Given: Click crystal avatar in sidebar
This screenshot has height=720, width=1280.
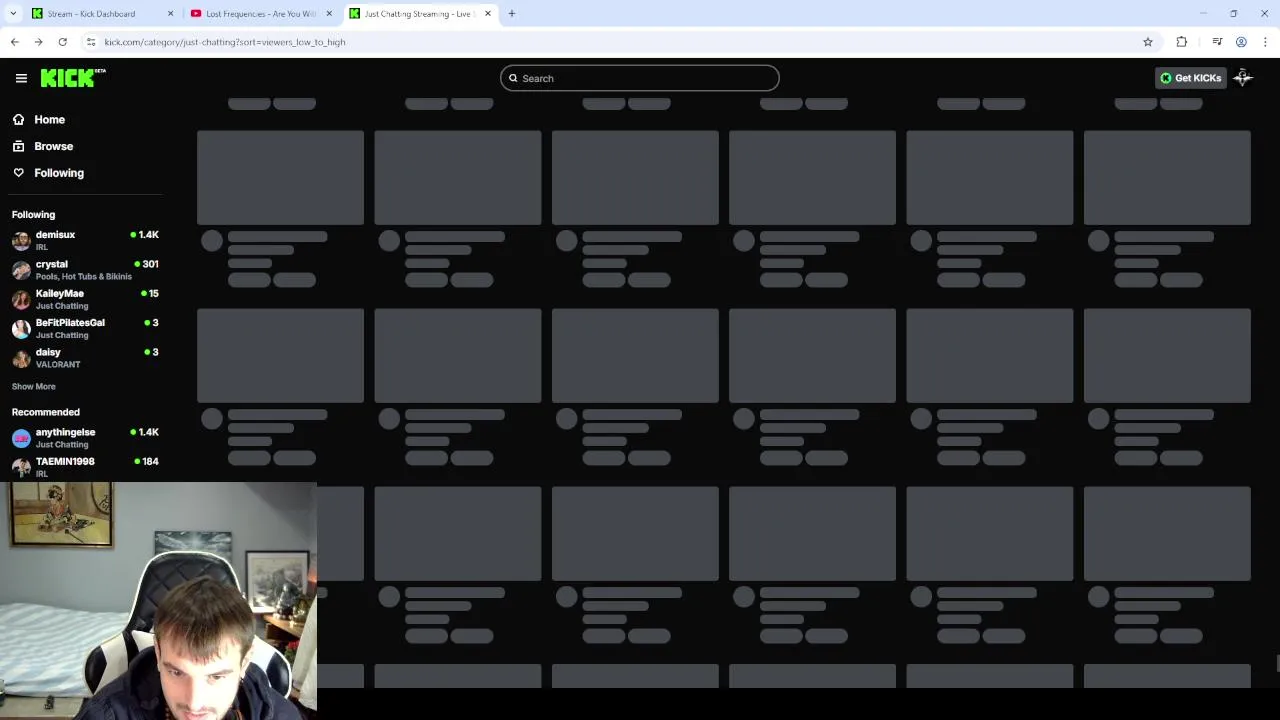Looking at the screenshot, I should (x=21, y=270).
